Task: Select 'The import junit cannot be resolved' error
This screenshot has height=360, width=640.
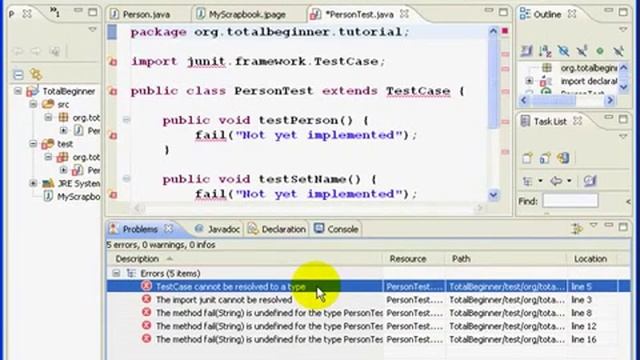Action: 224,300
